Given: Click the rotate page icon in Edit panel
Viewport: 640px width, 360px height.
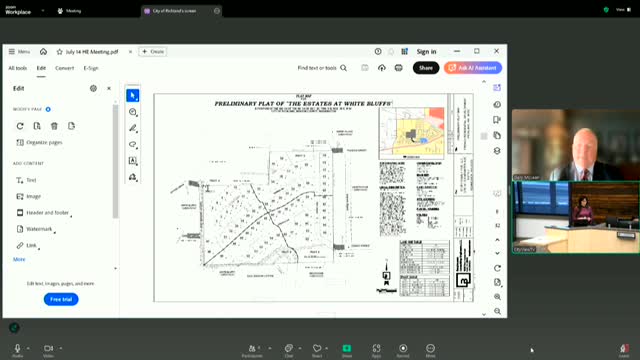Looking at the screenshot, I should tap(20, 126).
